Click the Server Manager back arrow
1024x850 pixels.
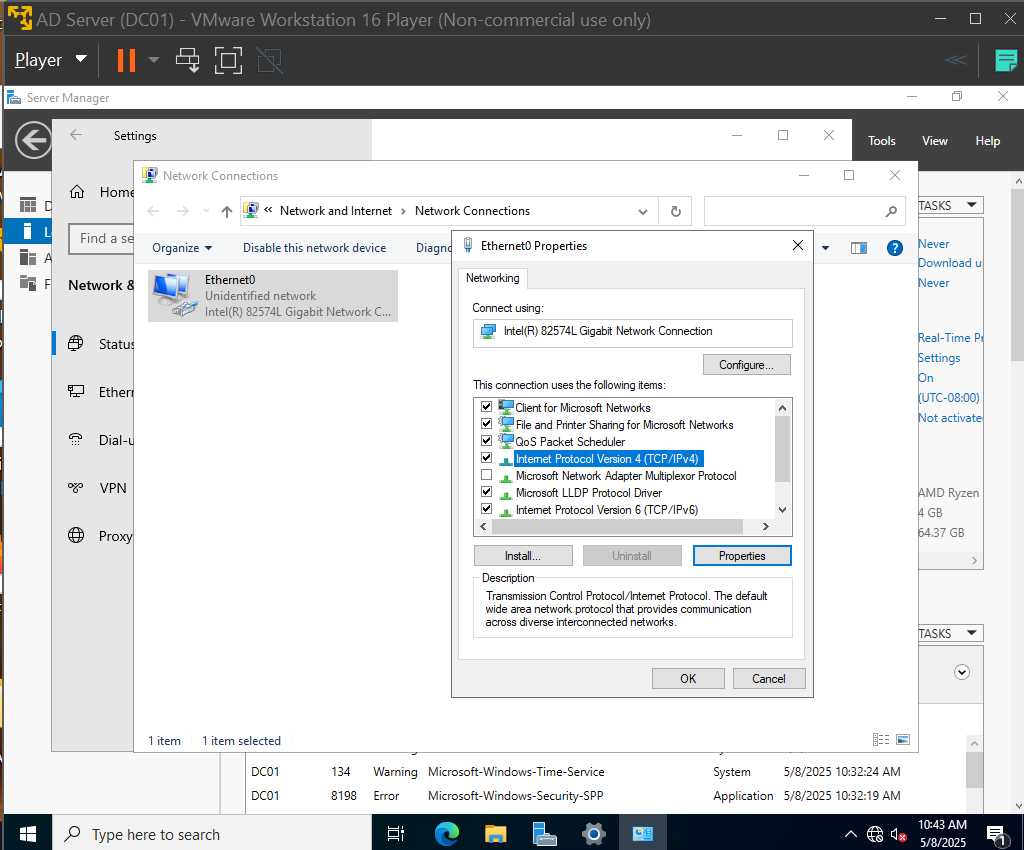[x=33, y=140]
